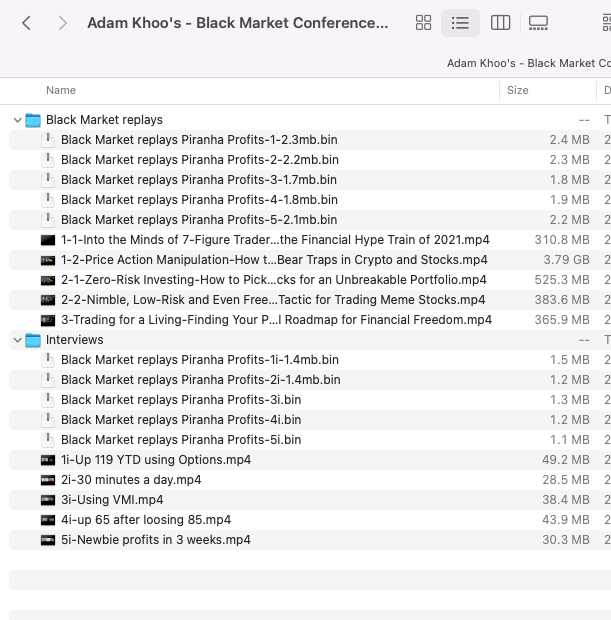This screenshot has height=620, width=611.
Task: Switch to icon grid view
Action: tap(423, 23)
